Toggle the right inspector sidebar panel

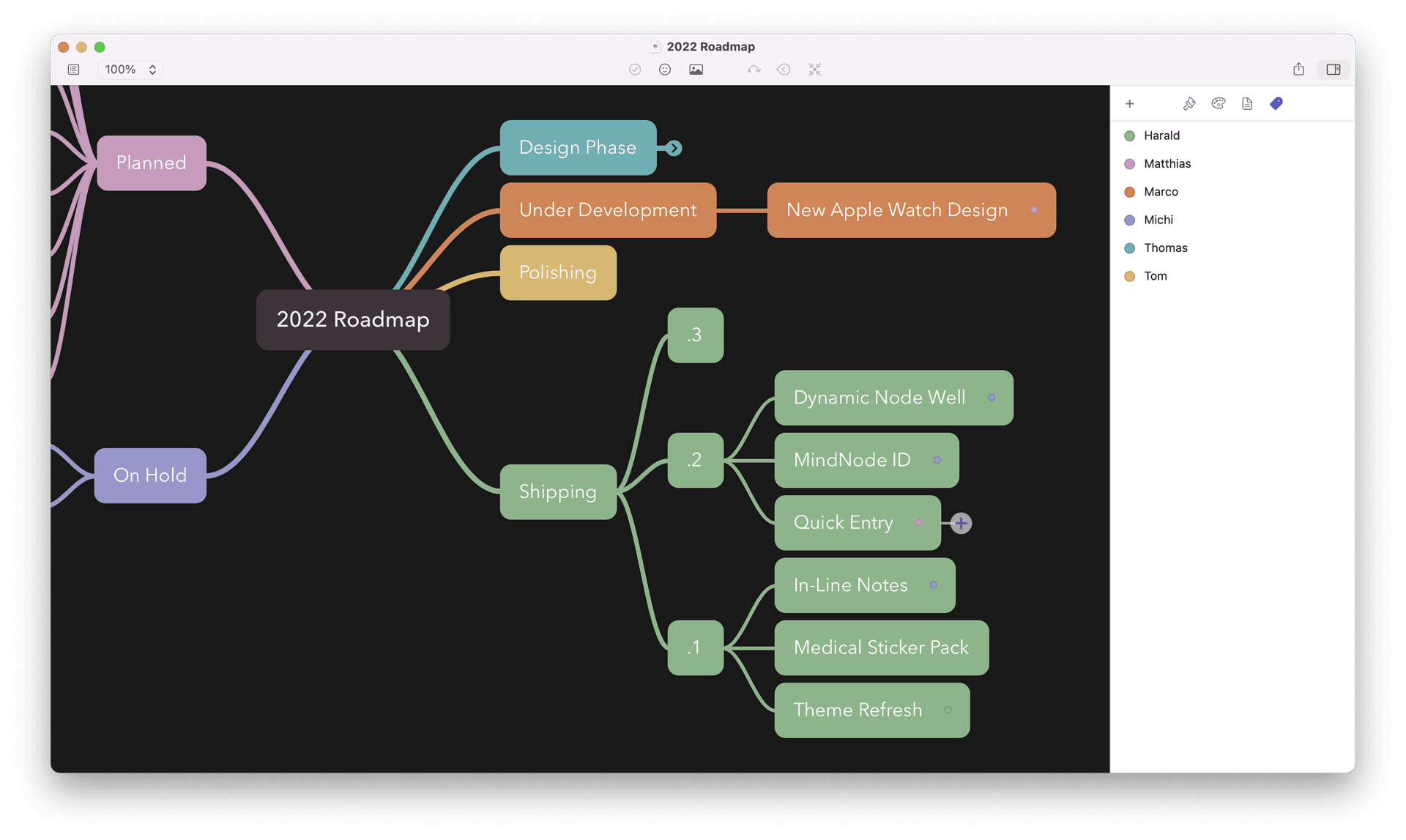pyautogui.click(x=1333, y=70)
